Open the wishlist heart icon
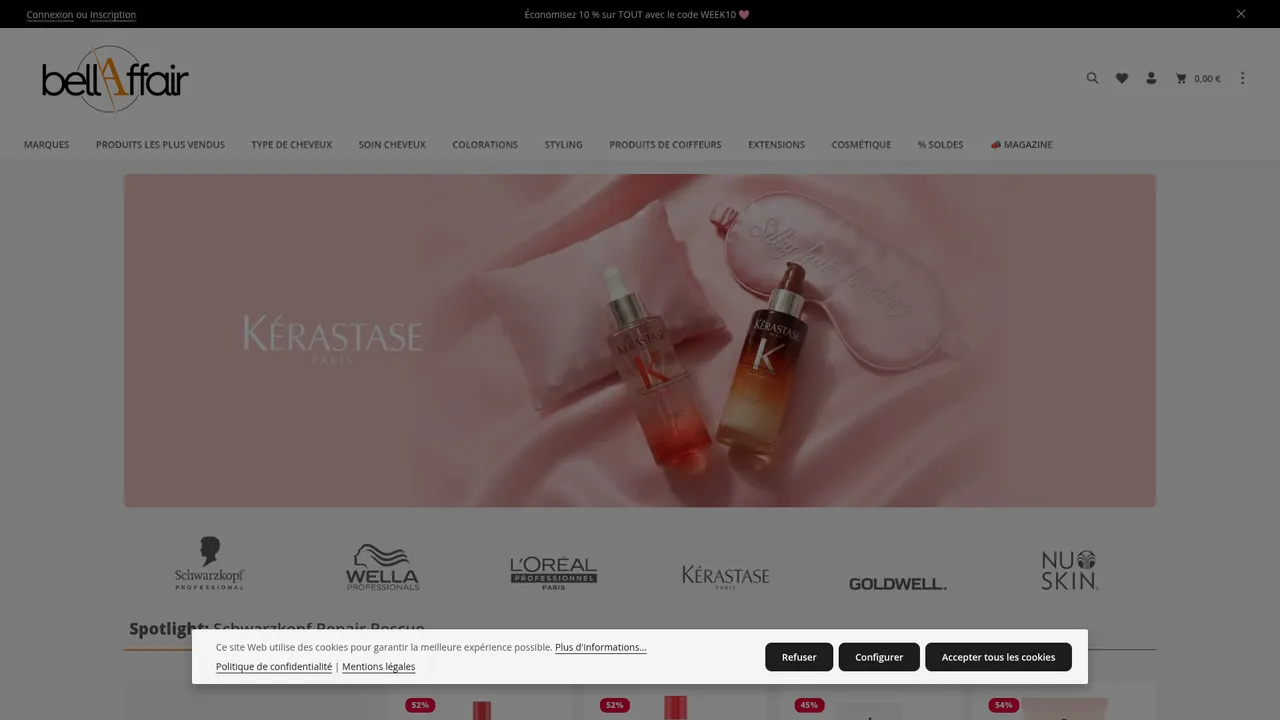 pyautogui.click(x=1122, y=78)
